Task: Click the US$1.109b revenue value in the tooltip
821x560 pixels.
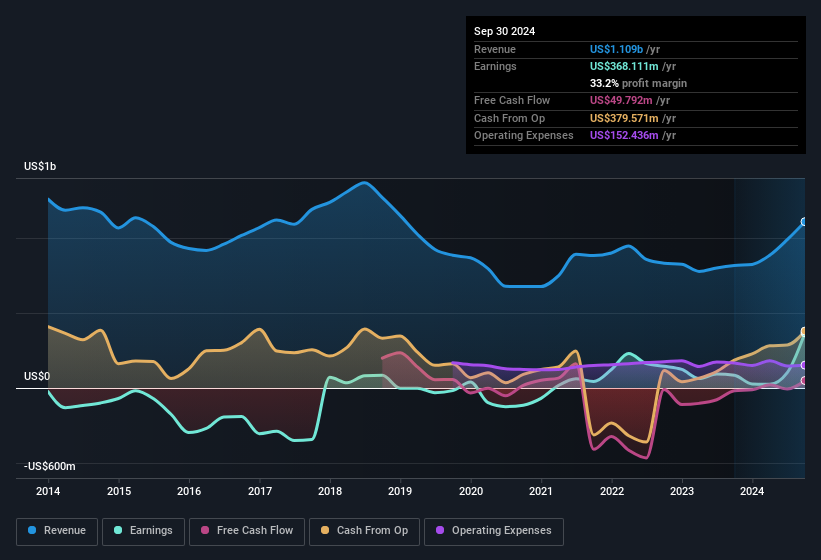Action: (616, 49)
